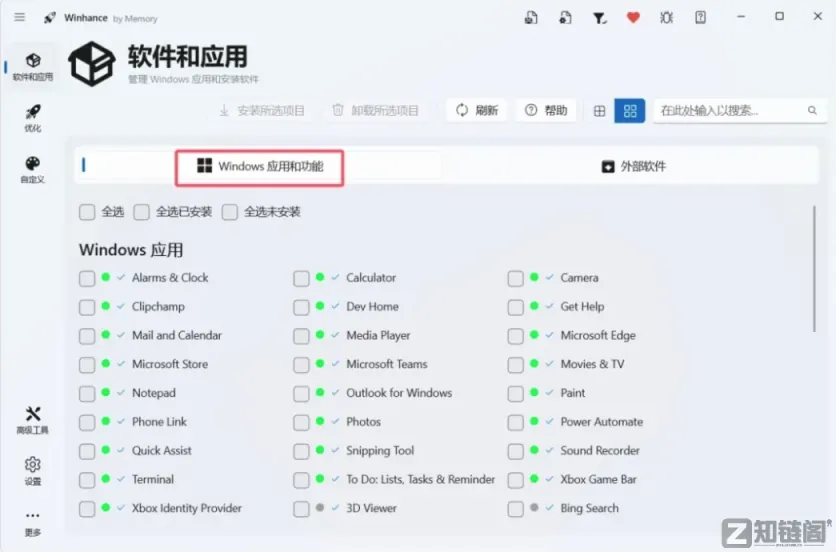The width and height of the screenshot is (836, 552).
Task: Click the large box logo beside 软件和应用 title
Action: click(92, 63)
